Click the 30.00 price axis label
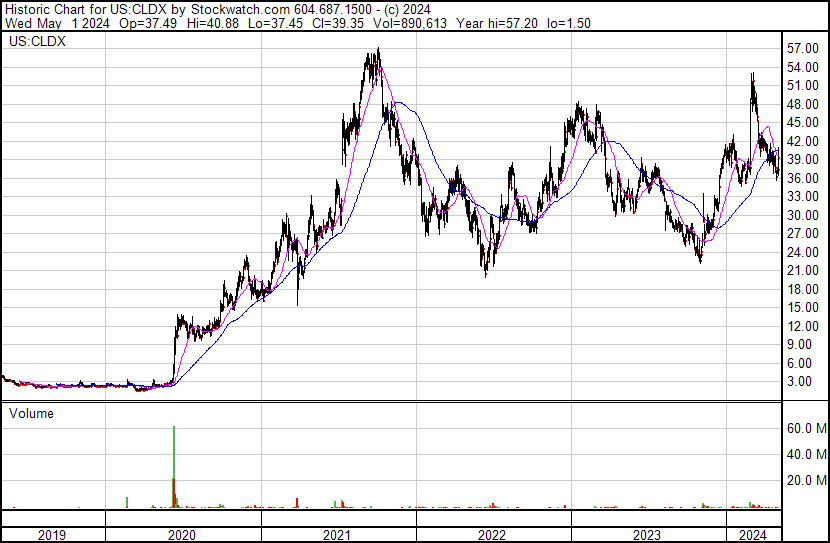830x543 pixels. click(x=804, y=215)
